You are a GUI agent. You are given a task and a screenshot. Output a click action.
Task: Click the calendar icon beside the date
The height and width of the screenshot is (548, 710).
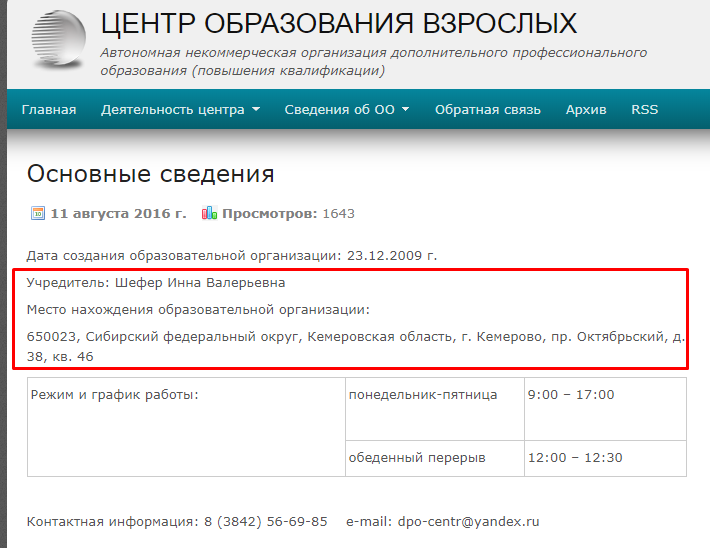pos(37,213)
